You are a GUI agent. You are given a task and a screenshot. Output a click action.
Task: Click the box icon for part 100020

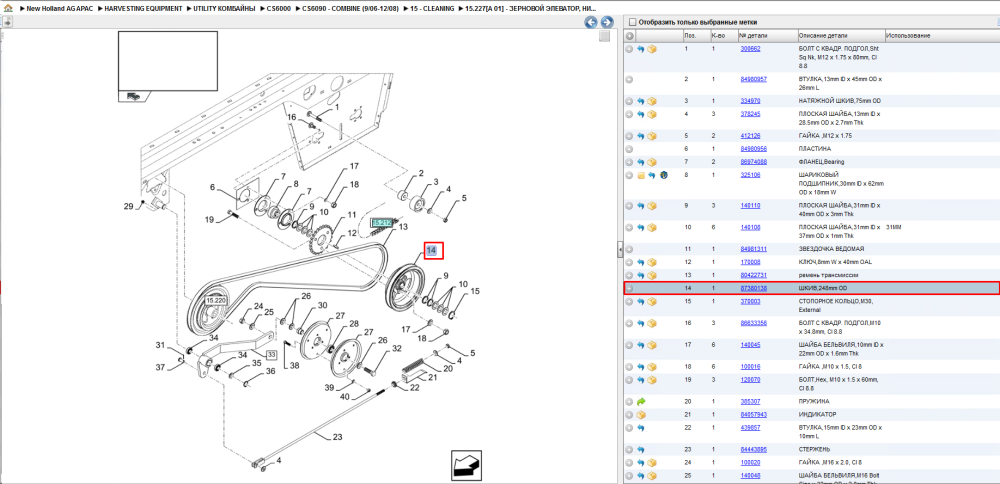(x=652, y=462)
